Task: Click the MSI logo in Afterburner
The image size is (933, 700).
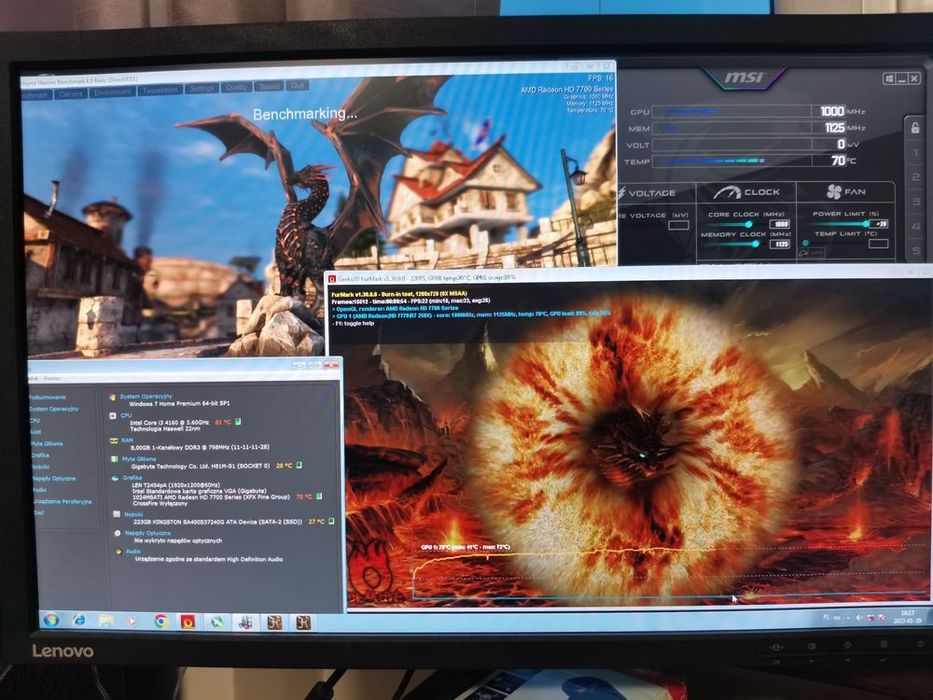Action: coord(744,78)
